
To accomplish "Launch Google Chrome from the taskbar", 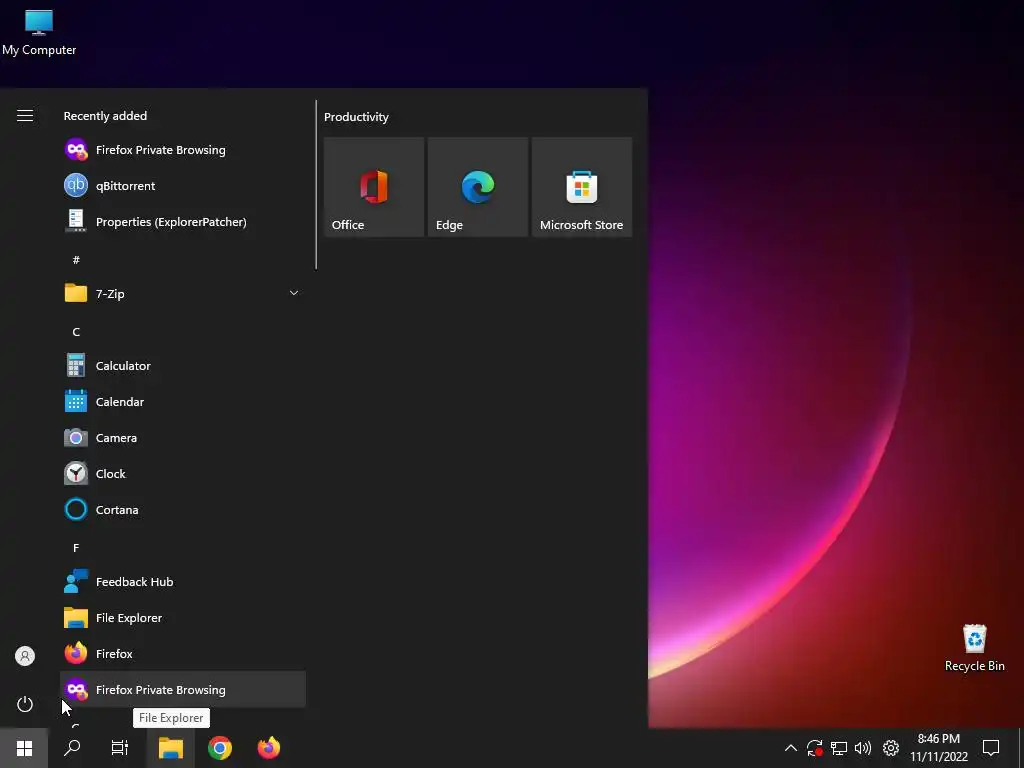I will pyautogui.click(x=220, y=748).
